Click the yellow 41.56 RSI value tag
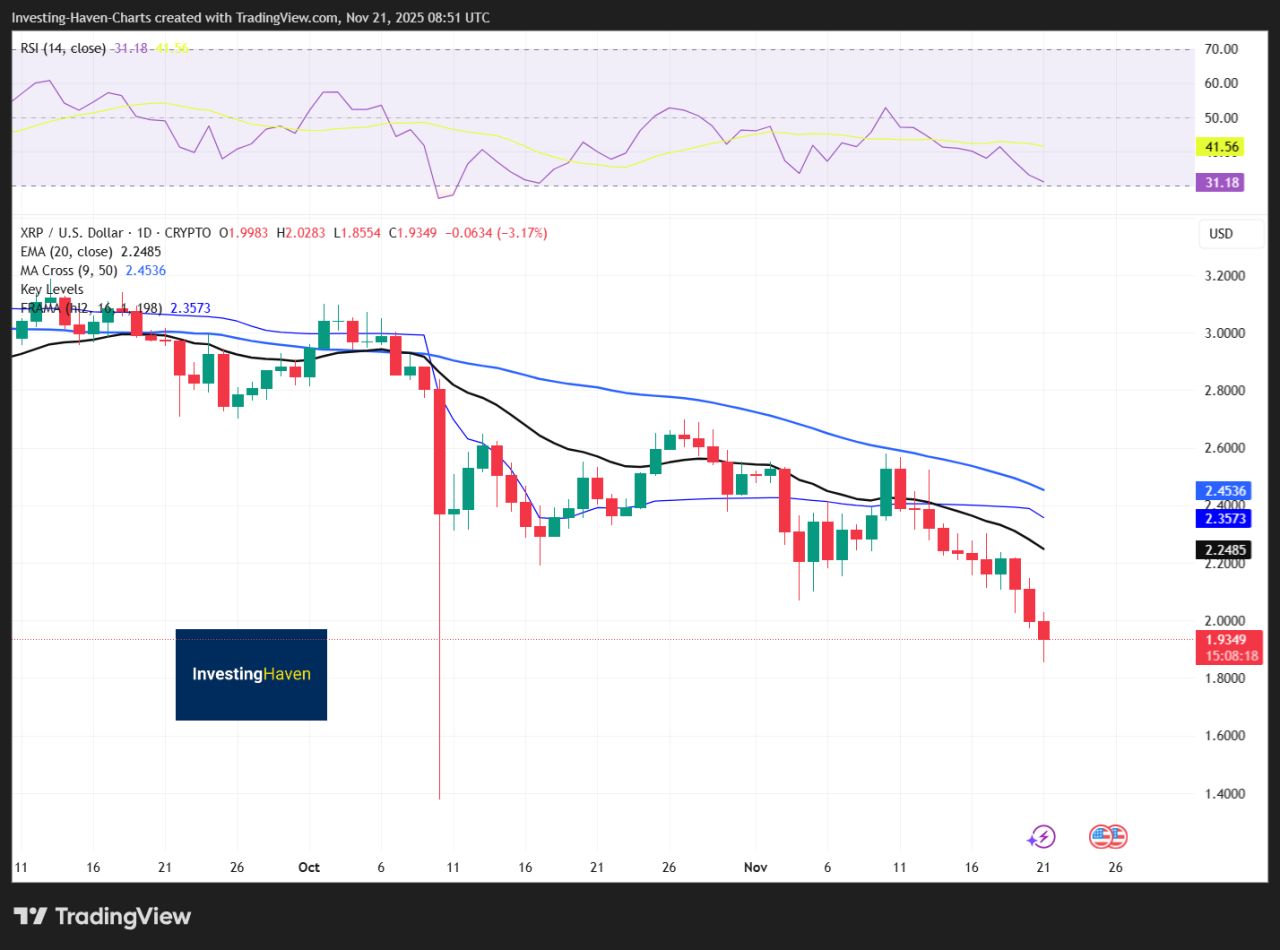The width and height of the screenshot is (1280, 950). 1222,147
